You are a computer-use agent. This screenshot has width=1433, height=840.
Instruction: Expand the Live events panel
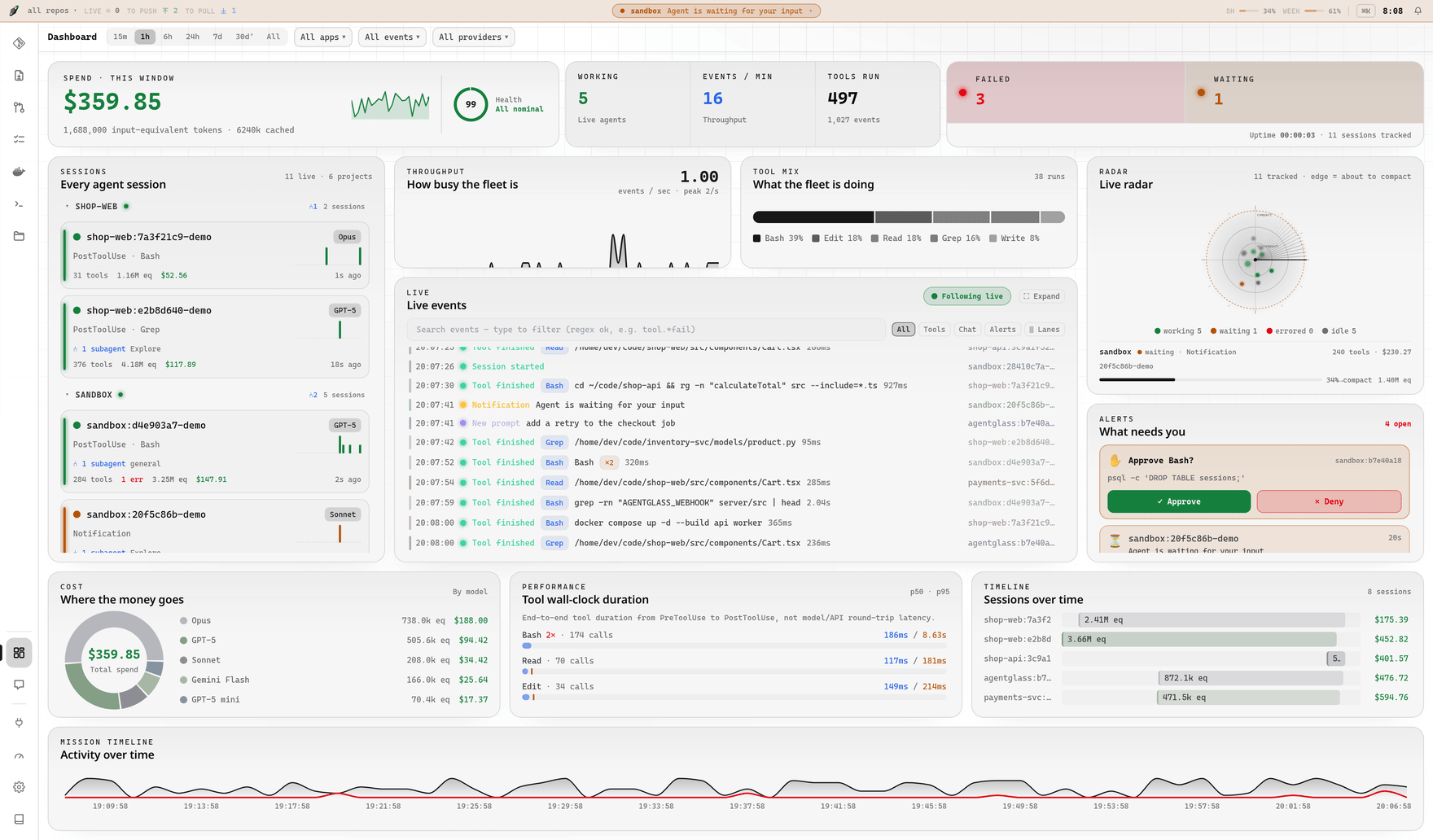1041,296
